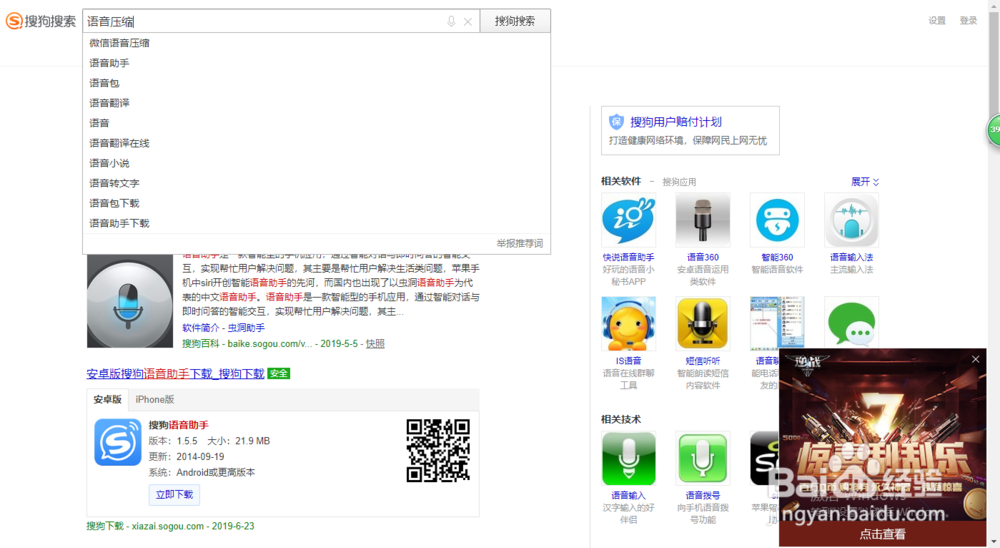This screenshot has width=1000, height=548.
Task: Click 语音拨号 green microphone icon
Action: coord(703,458)
